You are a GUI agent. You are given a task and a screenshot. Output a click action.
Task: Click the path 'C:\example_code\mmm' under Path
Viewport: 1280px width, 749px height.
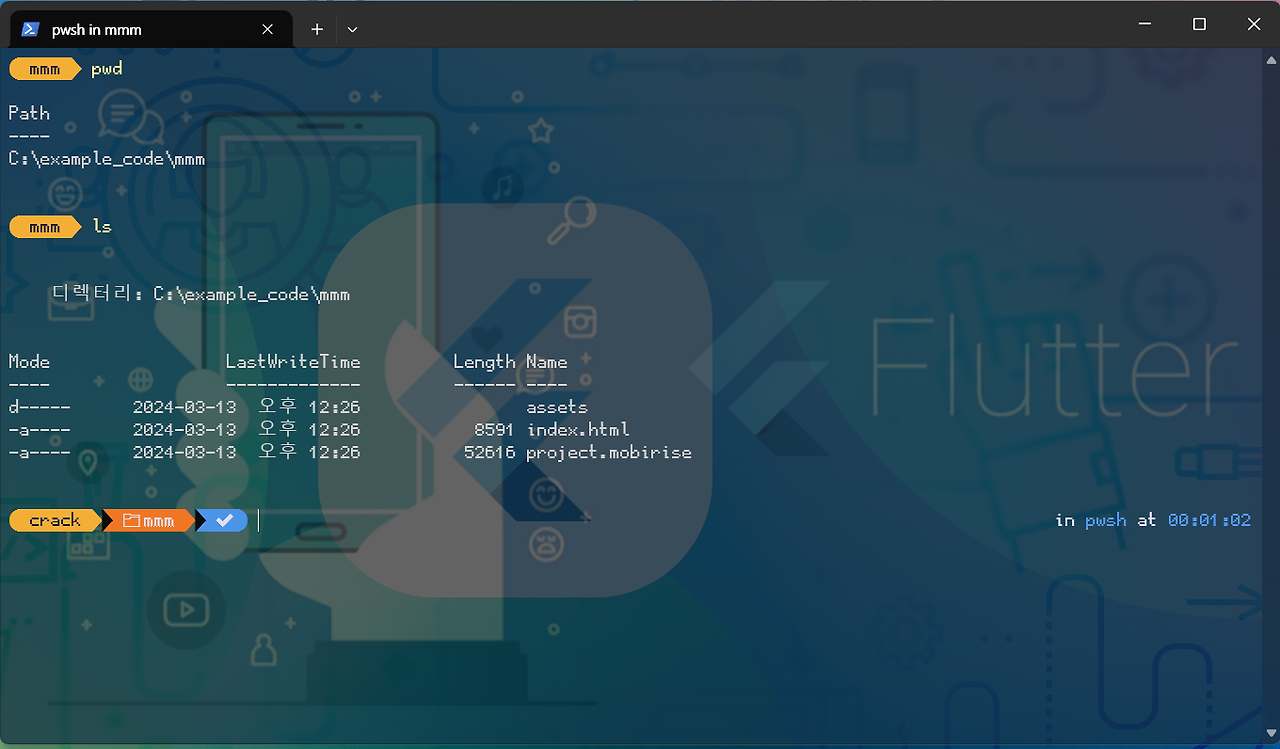(107, 159)
